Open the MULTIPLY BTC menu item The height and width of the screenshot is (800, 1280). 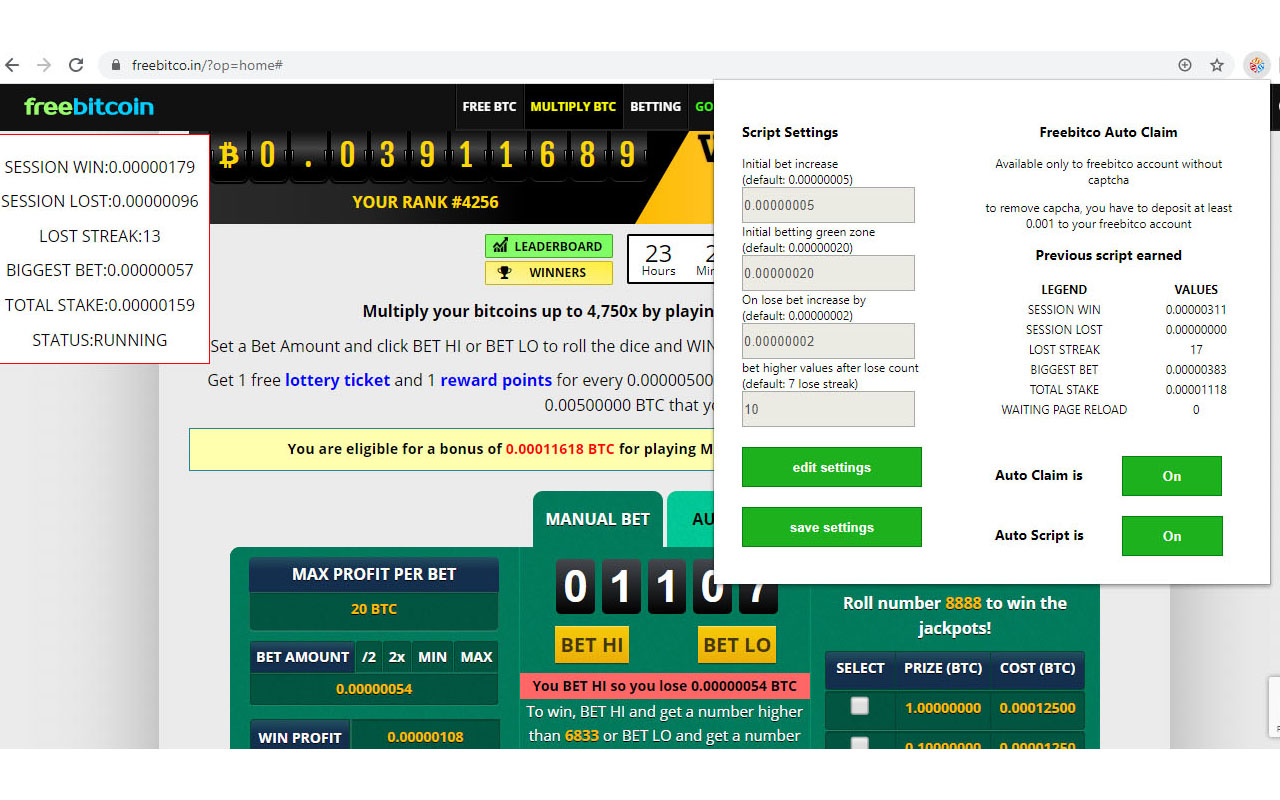coord(573,107)
